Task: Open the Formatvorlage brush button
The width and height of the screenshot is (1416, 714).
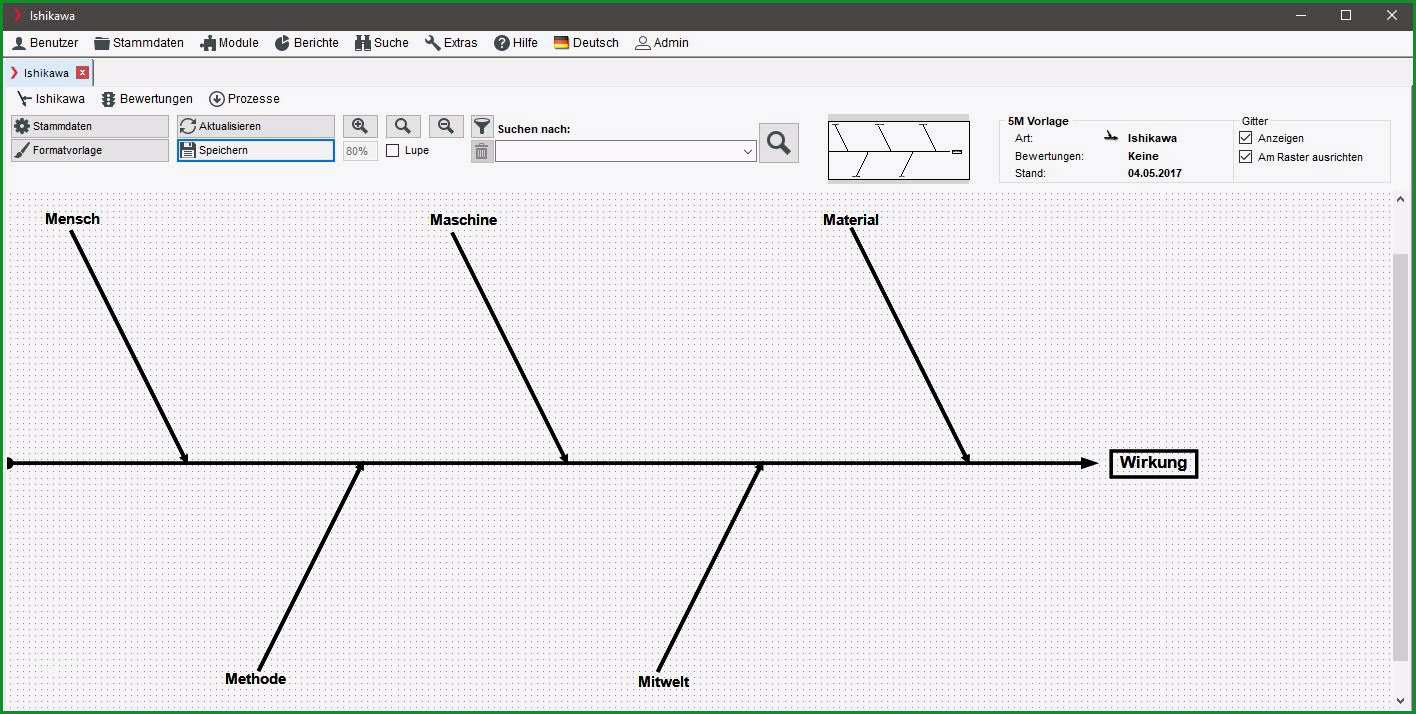Action: (x=90, y=150)
